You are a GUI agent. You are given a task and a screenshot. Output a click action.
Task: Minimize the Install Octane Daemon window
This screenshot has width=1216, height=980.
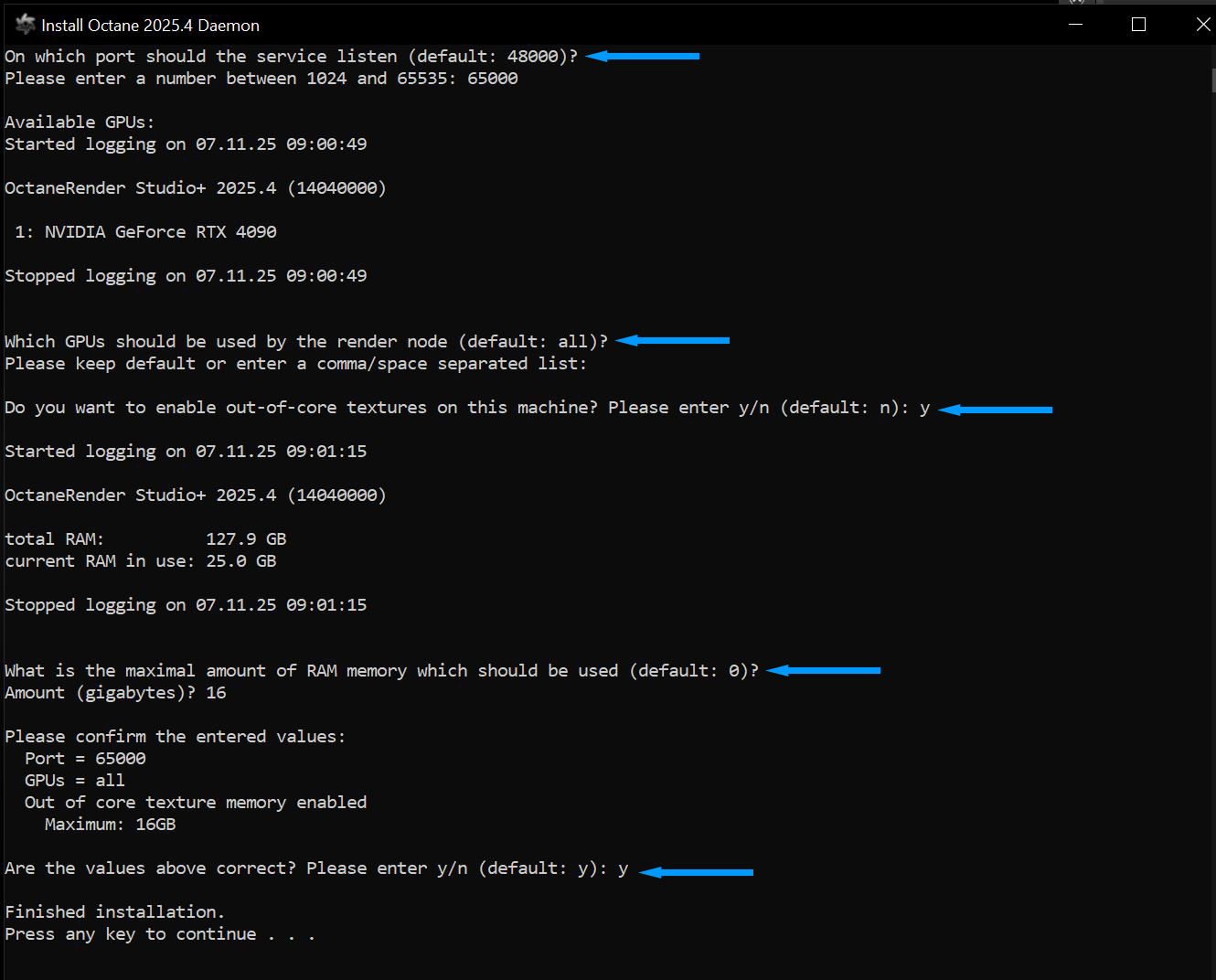(1075, 25)
